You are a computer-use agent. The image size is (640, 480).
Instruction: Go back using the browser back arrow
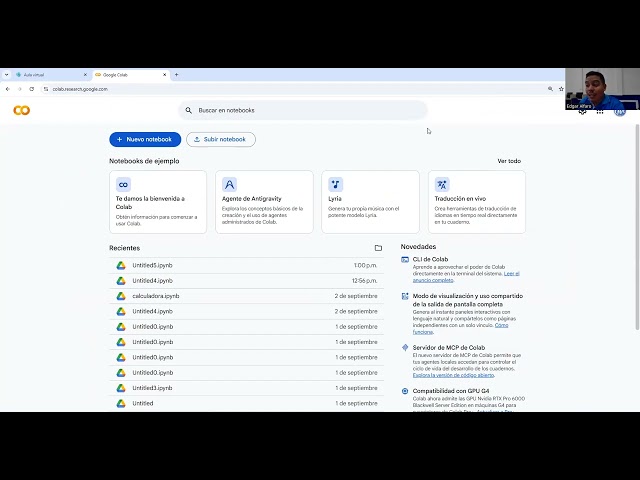tap(8, 89)
